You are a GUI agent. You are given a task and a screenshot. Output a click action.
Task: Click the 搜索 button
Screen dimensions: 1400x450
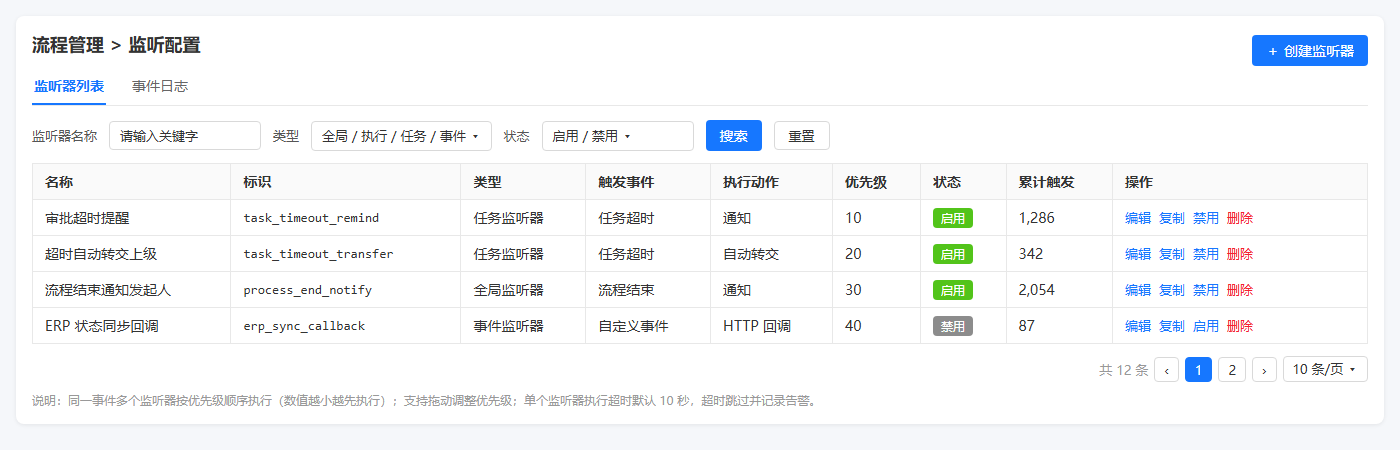[734, 136]
